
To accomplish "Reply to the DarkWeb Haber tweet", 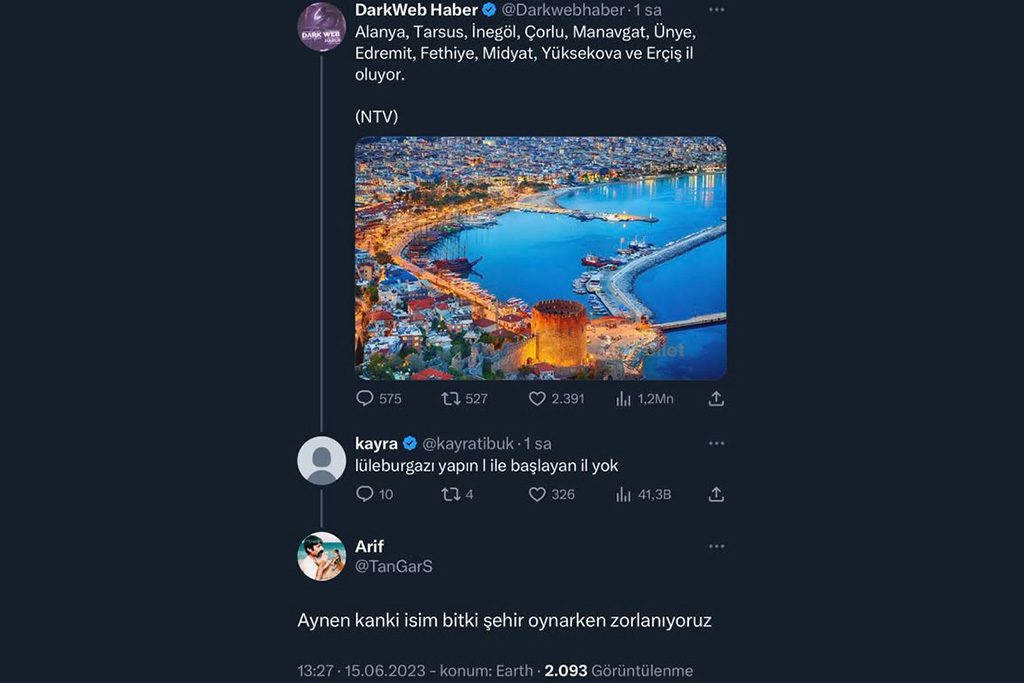I will [x=365, y=398].
